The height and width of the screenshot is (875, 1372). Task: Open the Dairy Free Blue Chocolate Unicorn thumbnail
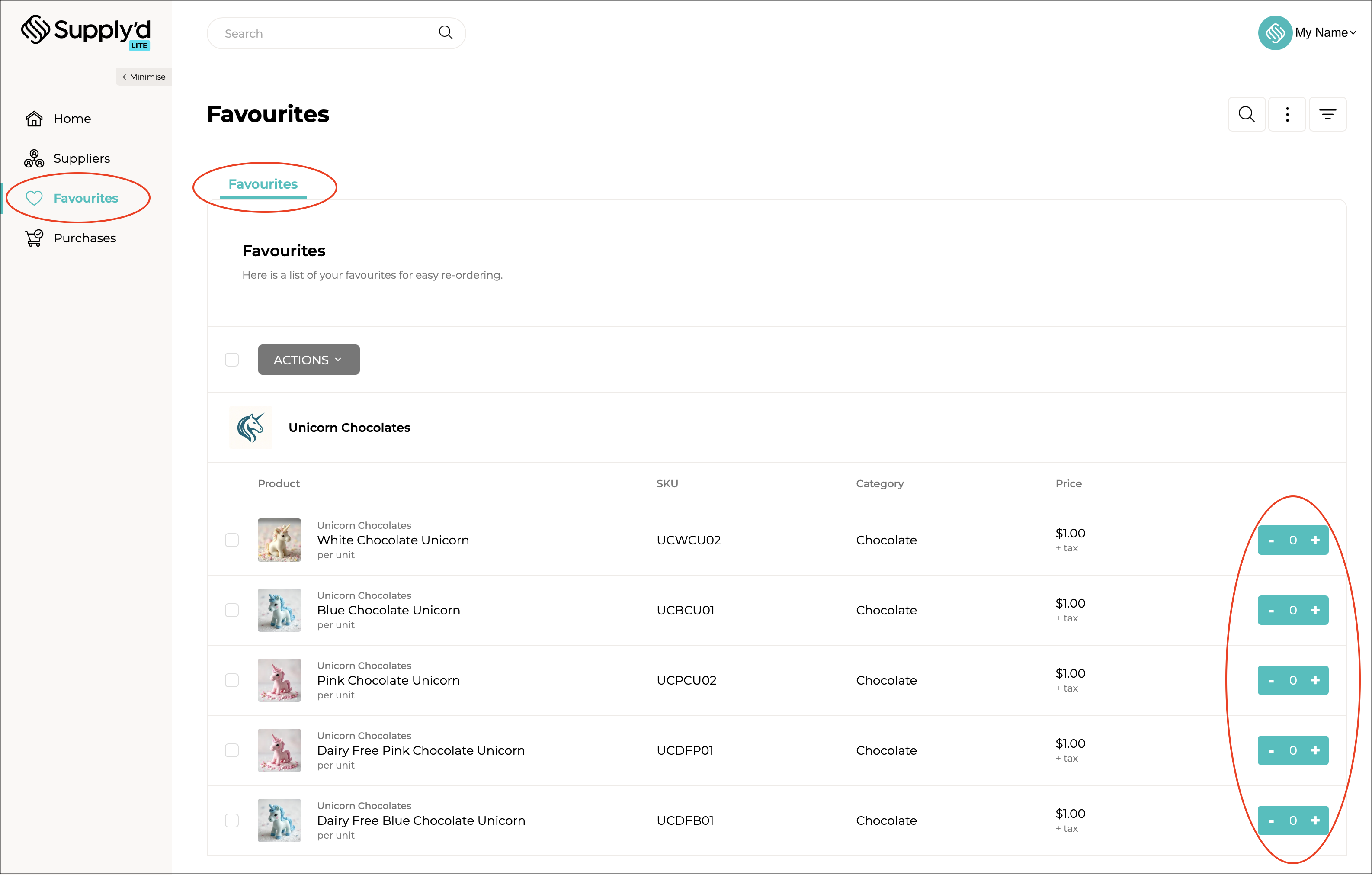[x=279, y=820]
